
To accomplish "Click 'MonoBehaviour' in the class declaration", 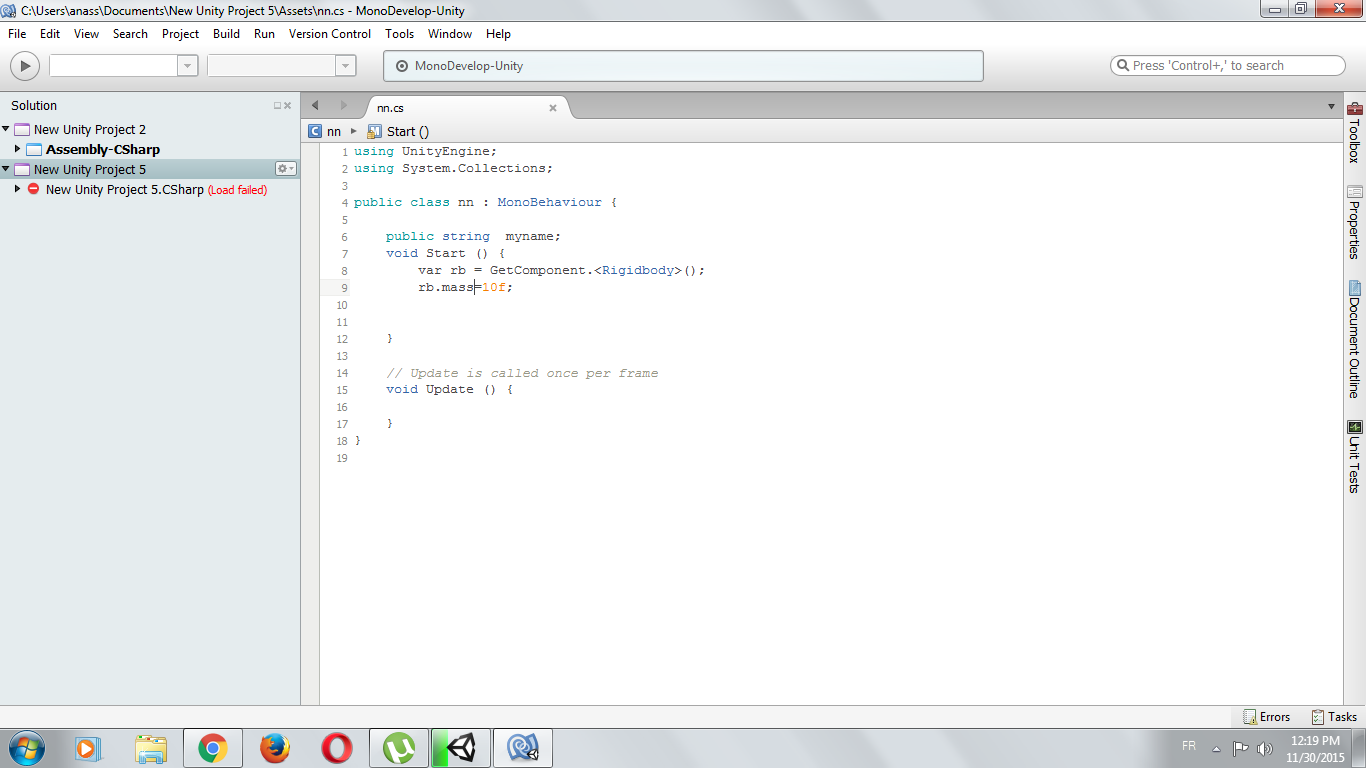I will pyautogui.click(x=549, y=202).
